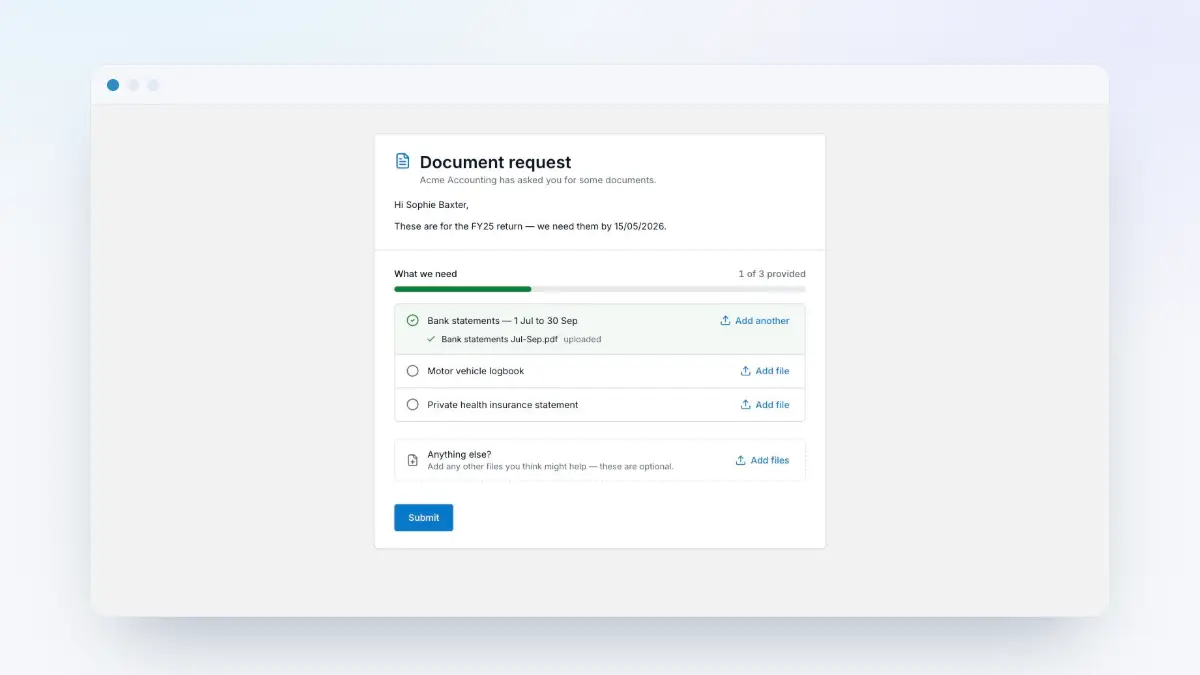The image size is (1200, 675).
Task: Click Add file for Private health insurance statement
Action: pyautogui.click(x=765, y=405)
